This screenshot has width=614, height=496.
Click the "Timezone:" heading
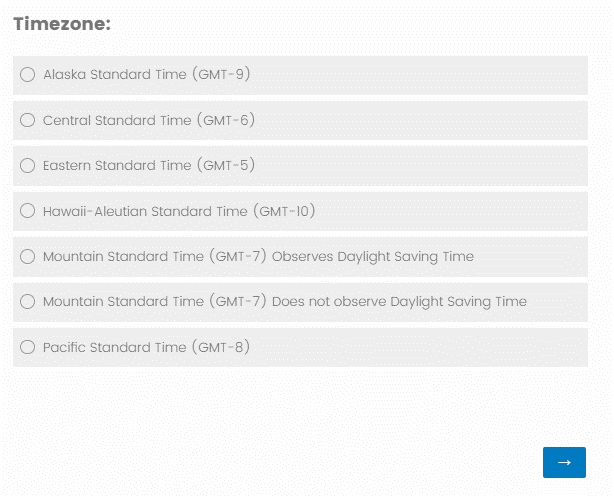[x=62, y=24]
